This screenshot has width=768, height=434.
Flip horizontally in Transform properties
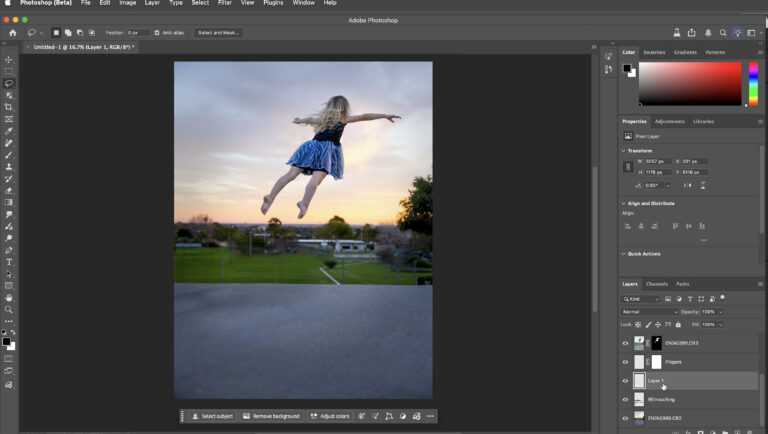[x=688, y=185]
